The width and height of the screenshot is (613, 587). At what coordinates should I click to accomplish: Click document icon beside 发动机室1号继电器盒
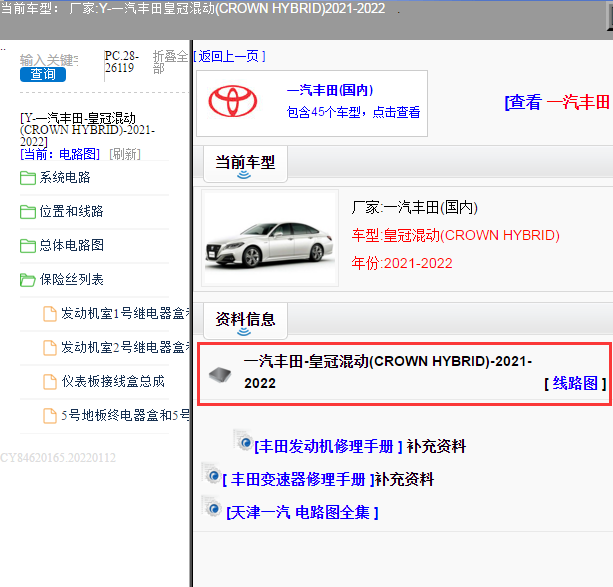(50, 314)
